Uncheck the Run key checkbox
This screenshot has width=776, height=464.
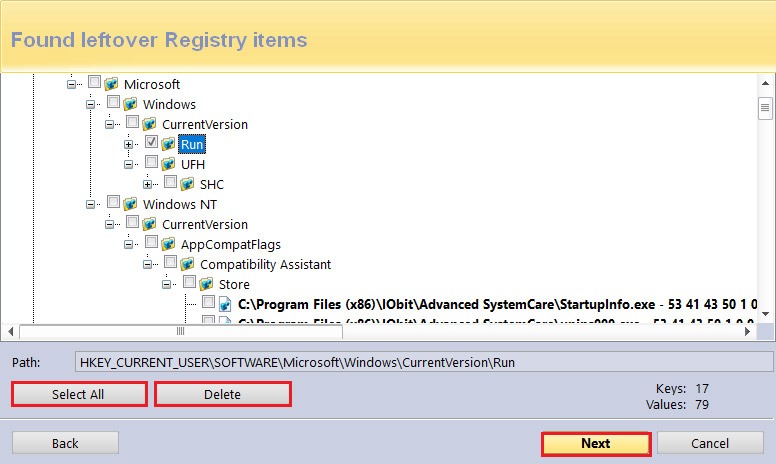pos(151,141)
